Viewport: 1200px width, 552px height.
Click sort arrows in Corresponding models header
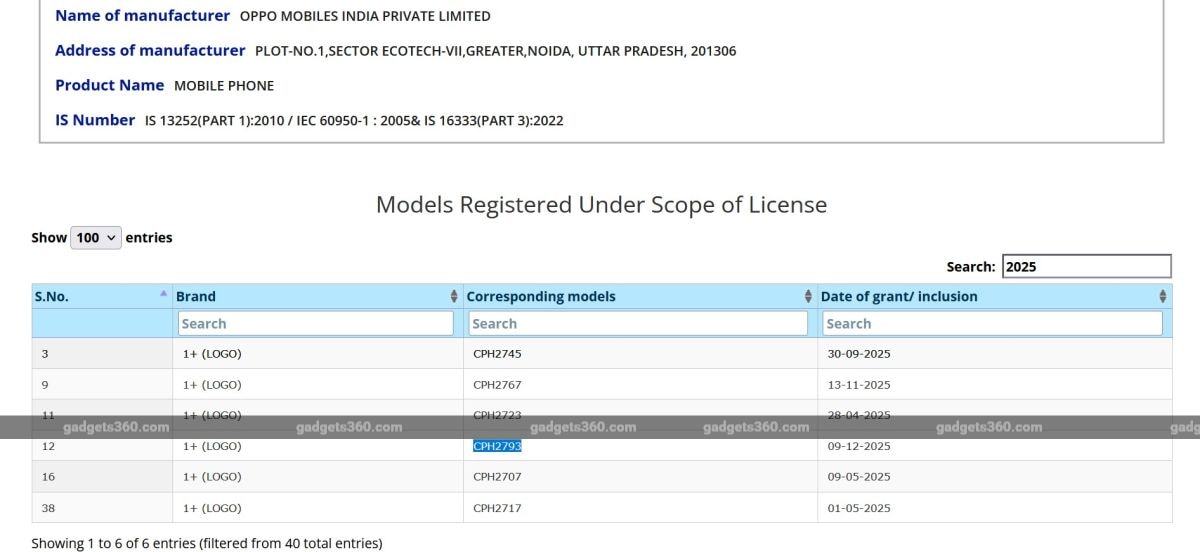[809, 297]
